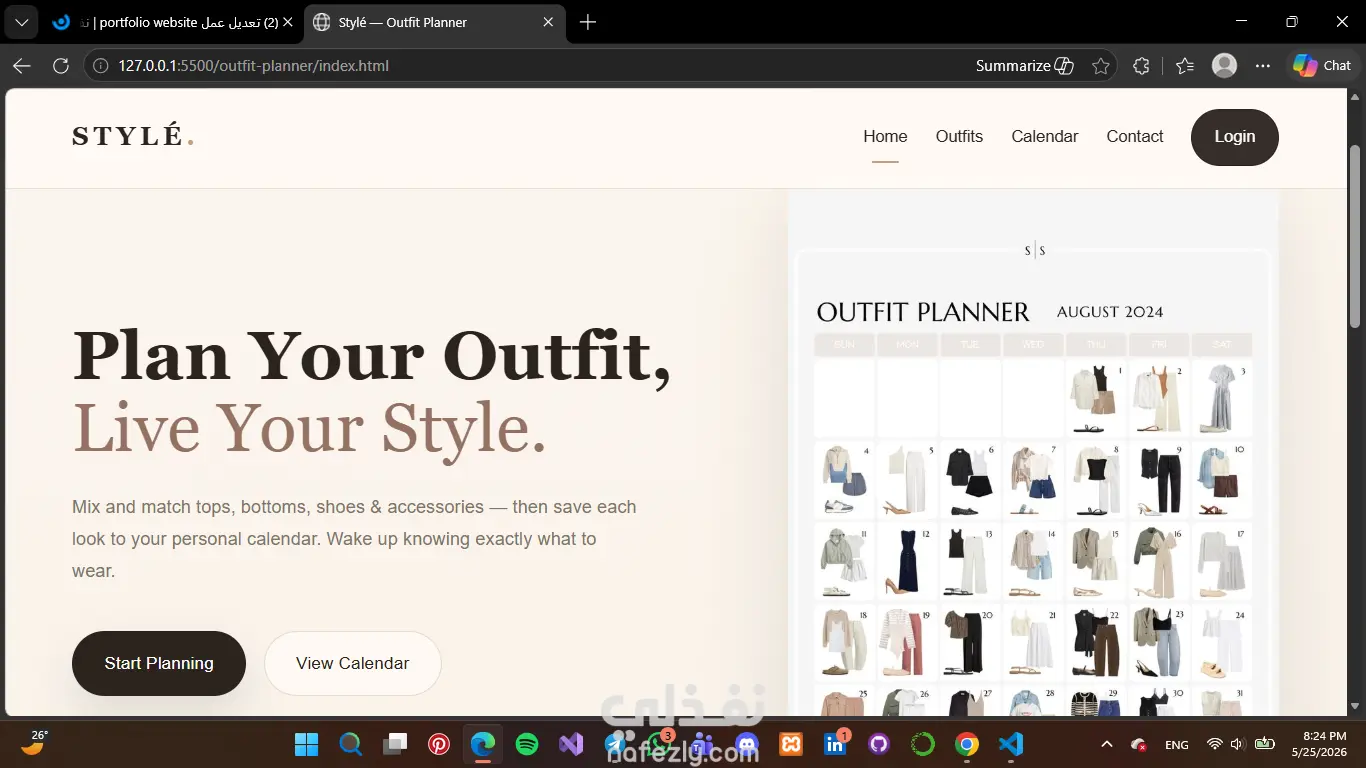Open Google Chrome from the taskbar
This screenshot has height=768, width=1366.
click(x=967, y=744)
